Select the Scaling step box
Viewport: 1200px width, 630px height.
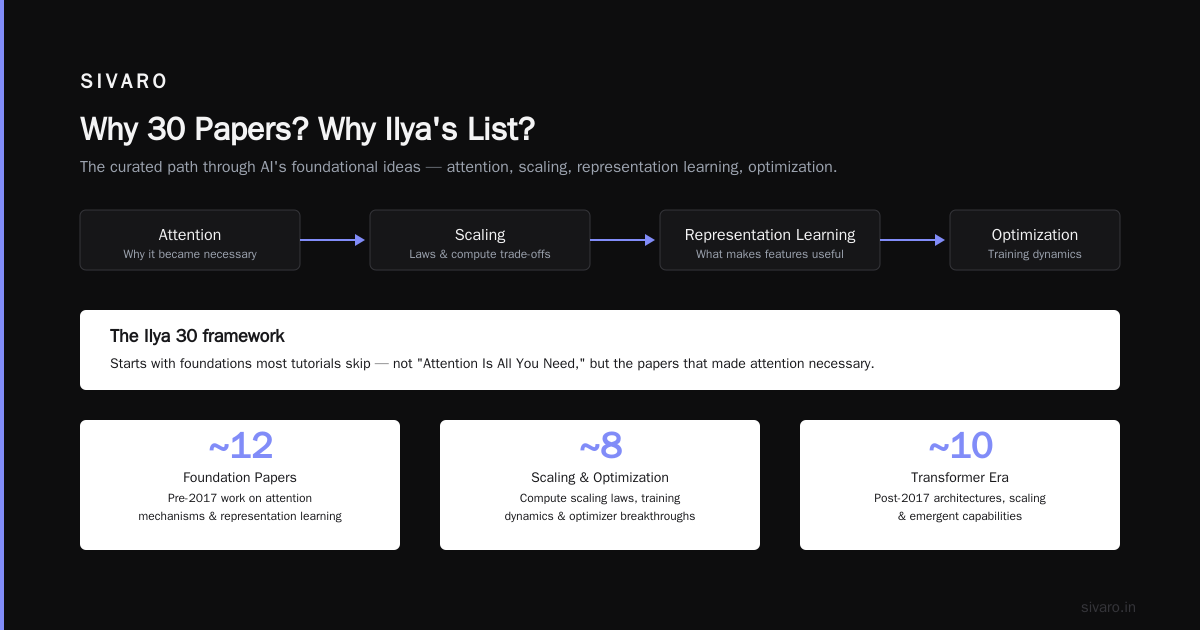pyautogui.click(x=480, y=240)
